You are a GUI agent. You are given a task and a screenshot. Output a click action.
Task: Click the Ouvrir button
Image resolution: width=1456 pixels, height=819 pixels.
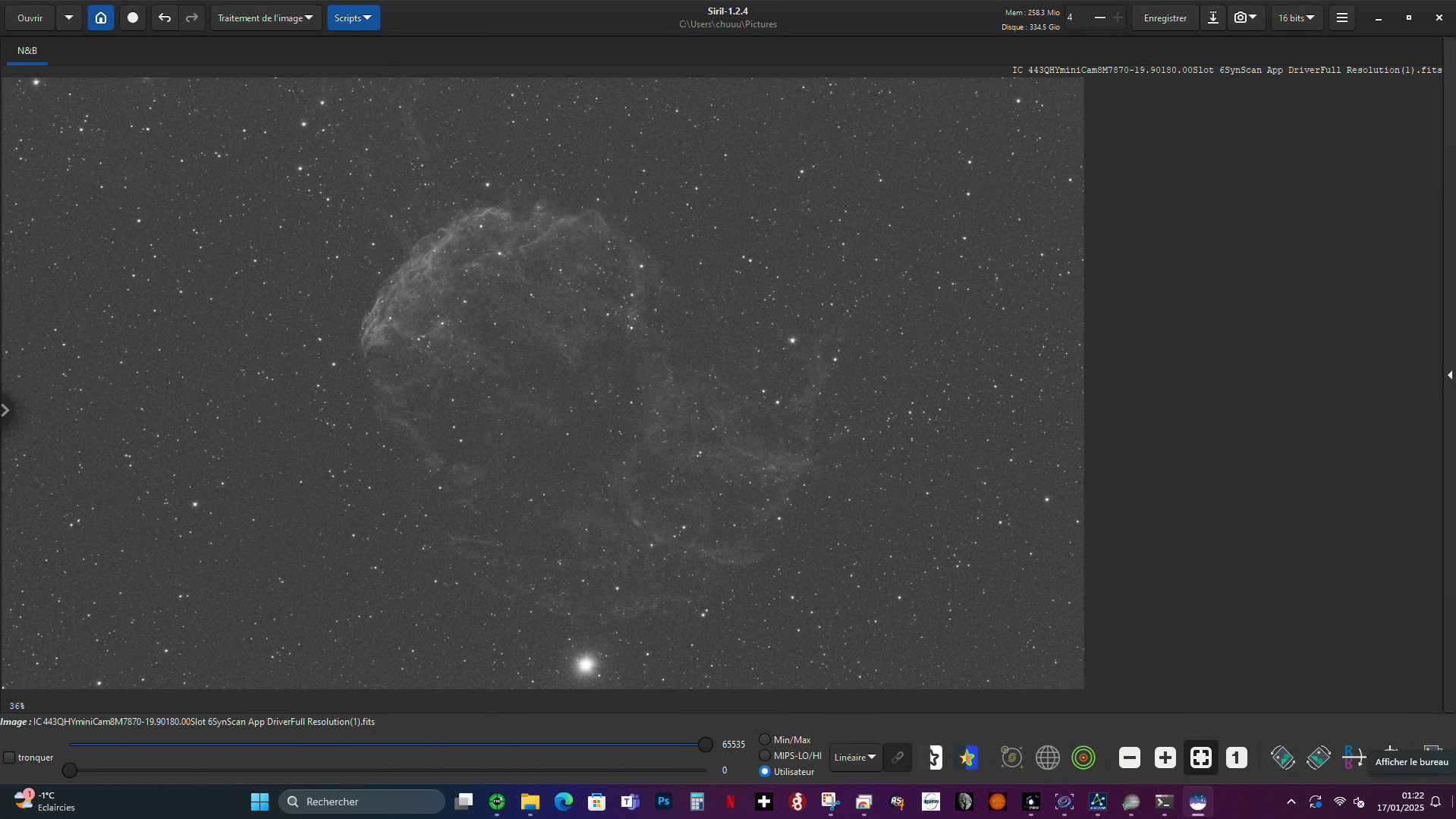click(30, 17)
